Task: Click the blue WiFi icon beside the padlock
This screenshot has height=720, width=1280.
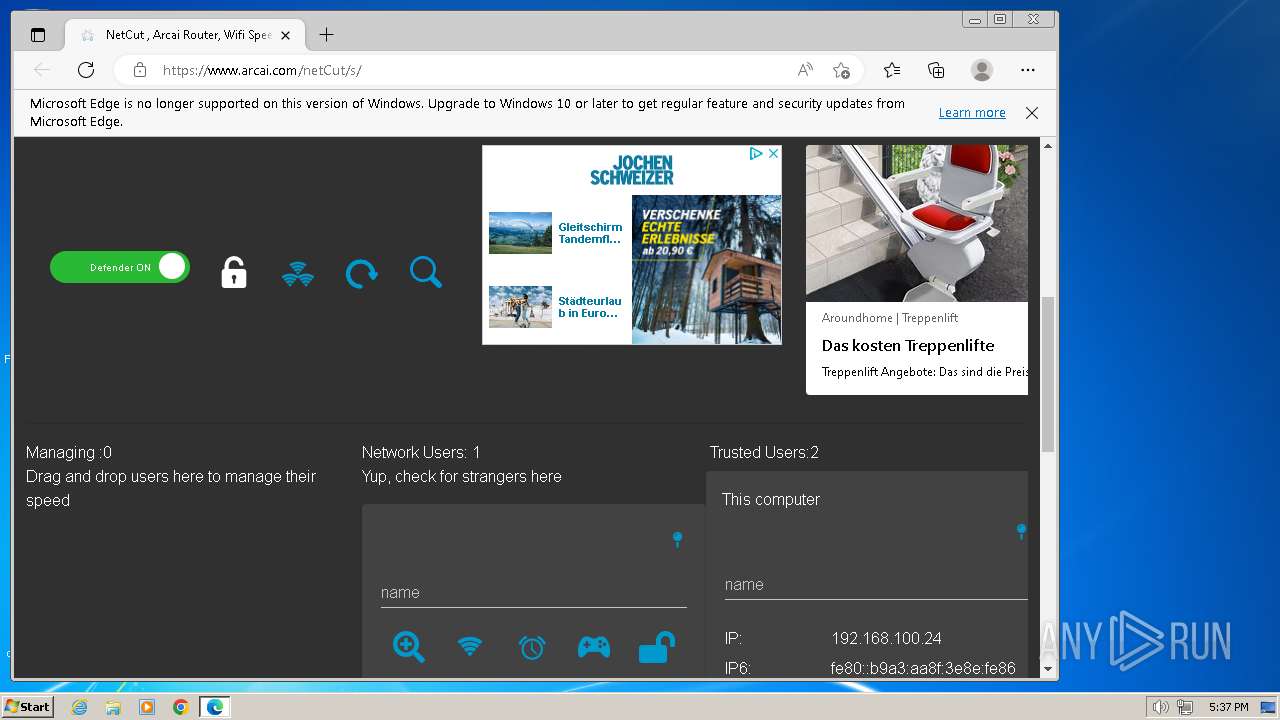Action: pyautogui.click(x=298, y=274)
